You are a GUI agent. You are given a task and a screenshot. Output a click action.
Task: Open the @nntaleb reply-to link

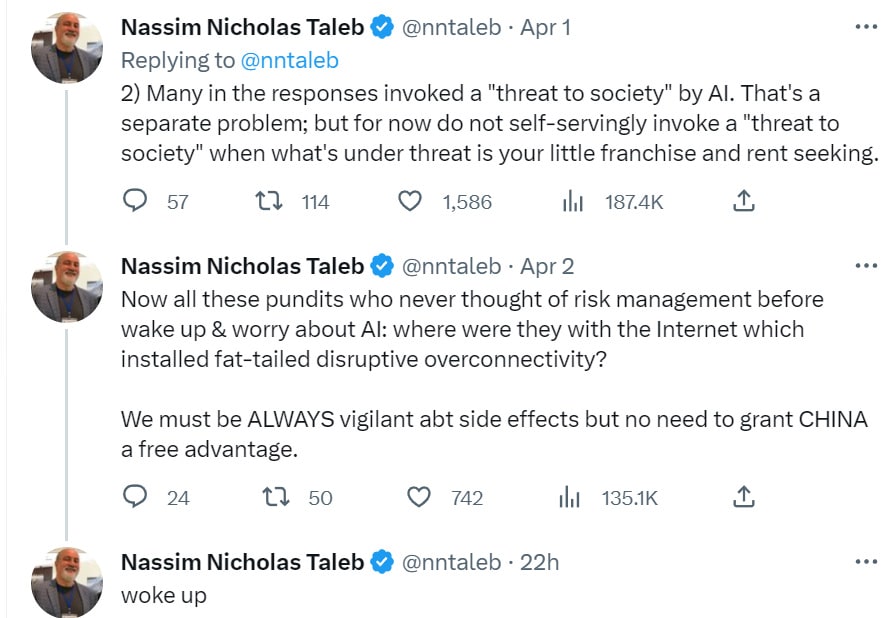click(290, 60)
